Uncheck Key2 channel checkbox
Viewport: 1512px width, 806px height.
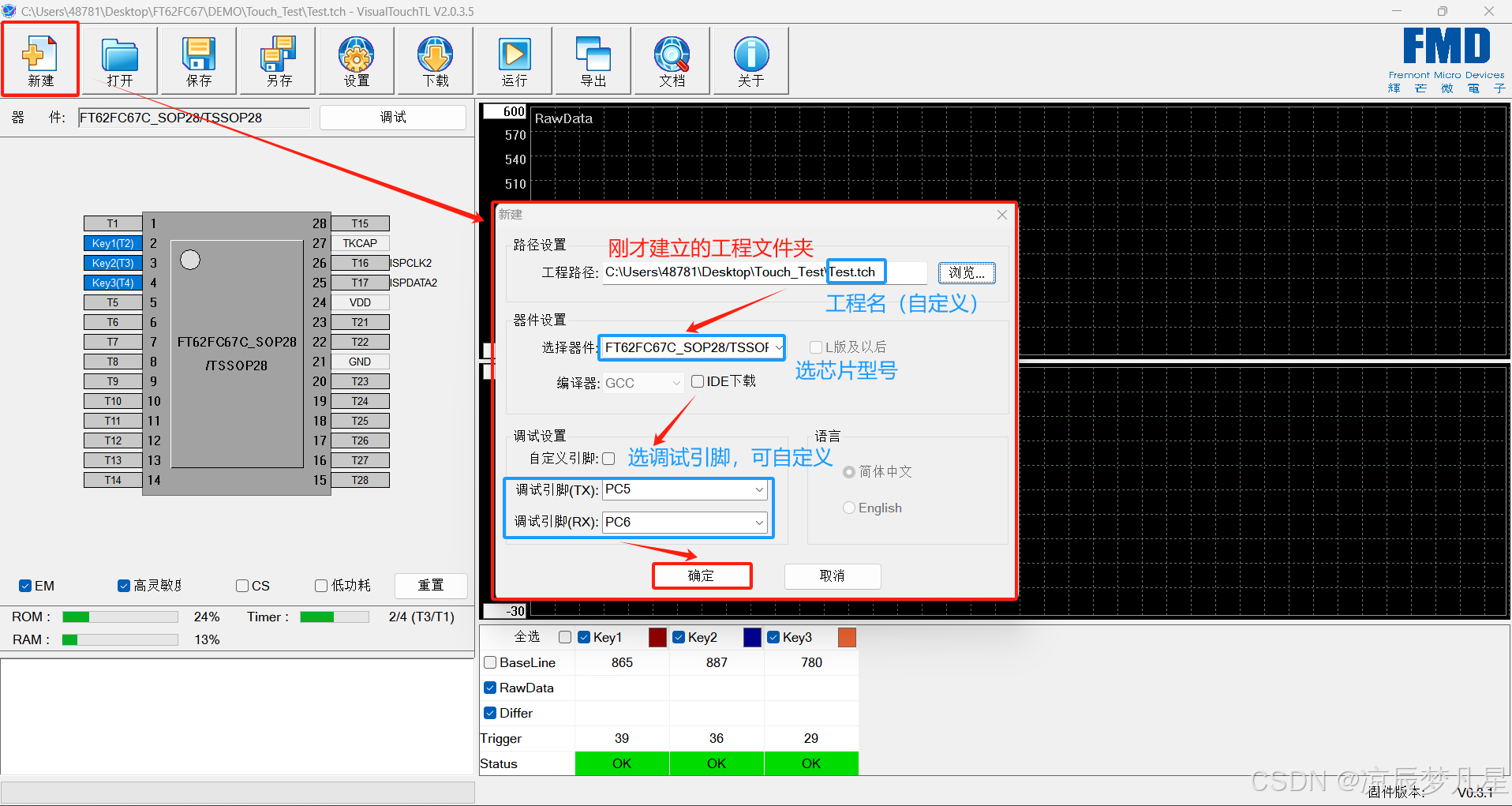coord(679,637)
